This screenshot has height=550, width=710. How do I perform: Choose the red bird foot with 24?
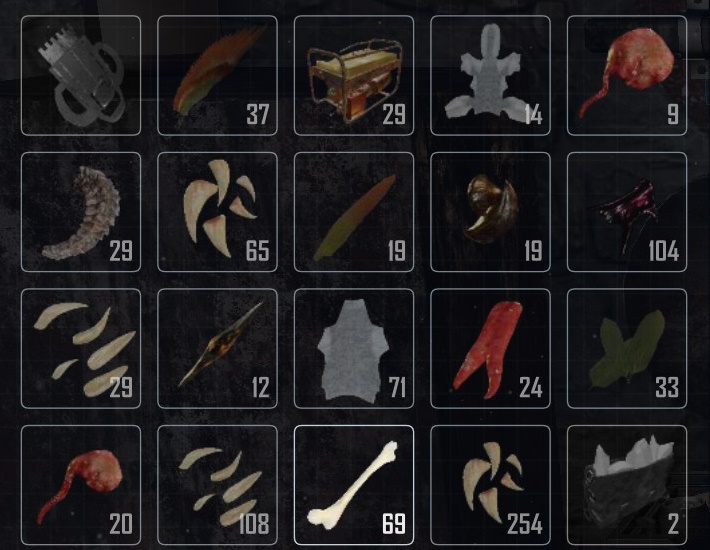pyautogui.click(x=490, y=349)
